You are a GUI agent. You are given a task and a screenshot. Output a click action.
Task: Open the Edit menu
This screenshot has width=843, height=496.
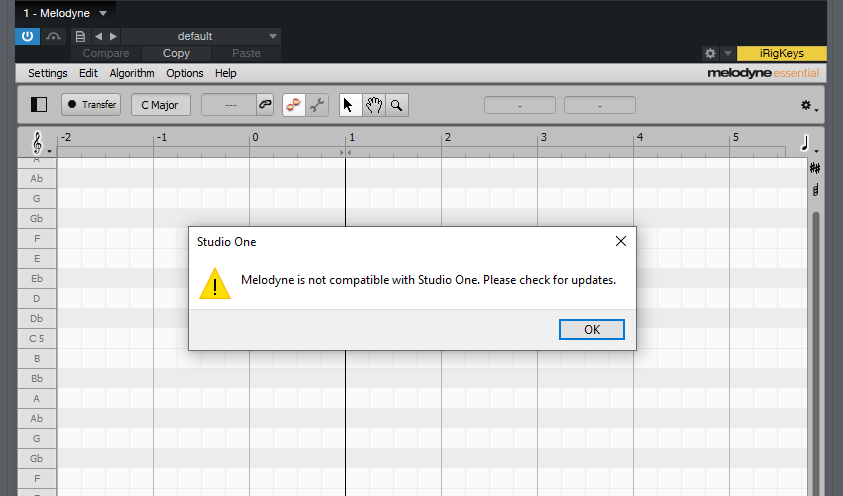pyautogui.click(x=88, y=73)
